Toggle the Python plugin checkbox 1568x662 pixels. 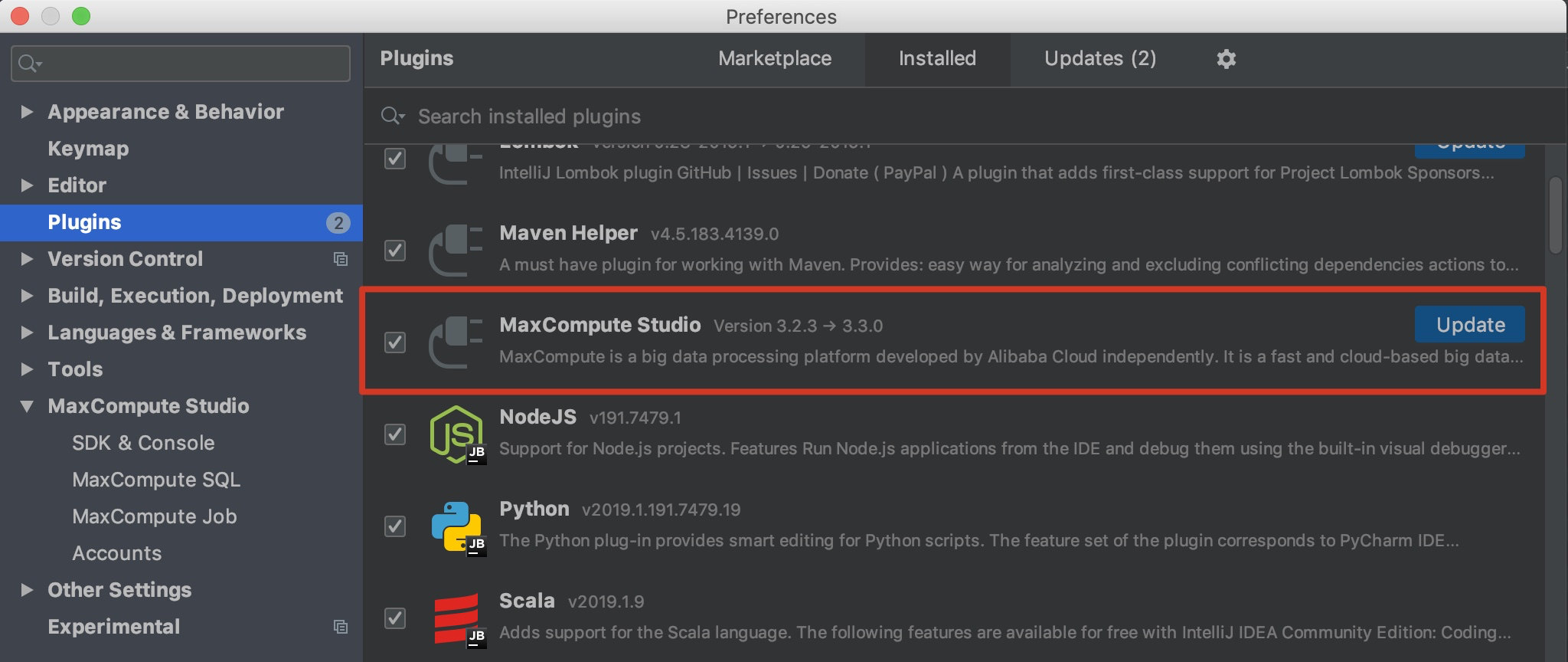[x=395, y=526]
